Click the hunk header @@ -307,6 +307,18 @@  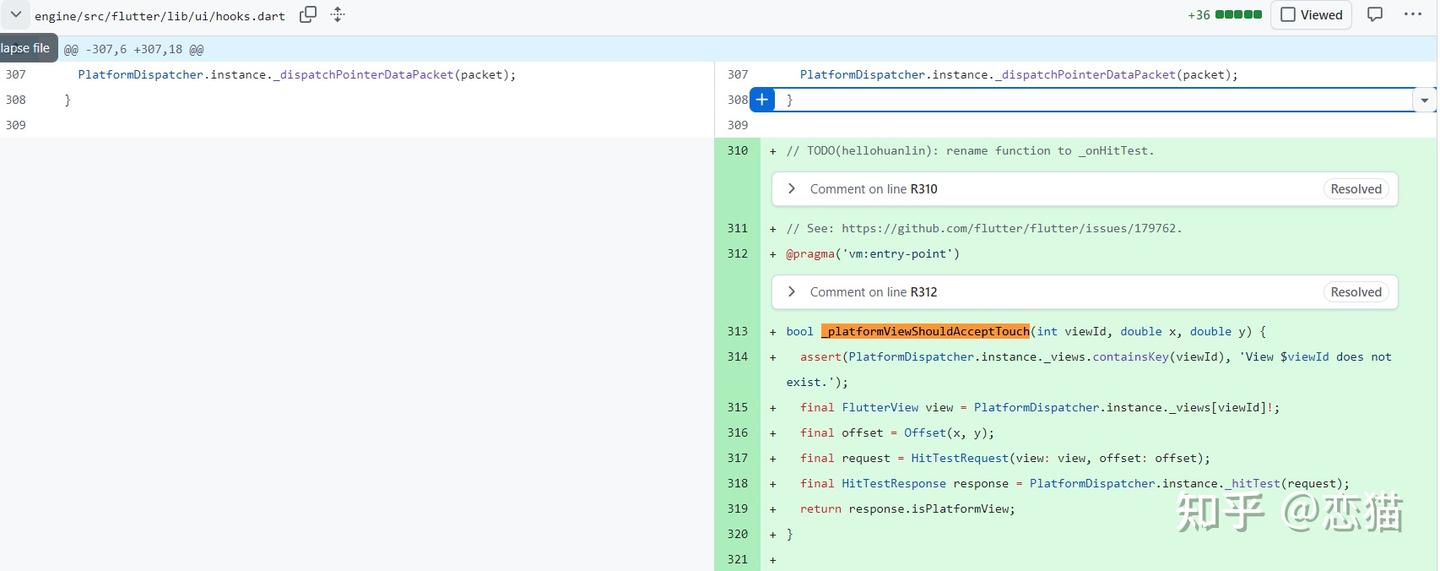[134, 49]
